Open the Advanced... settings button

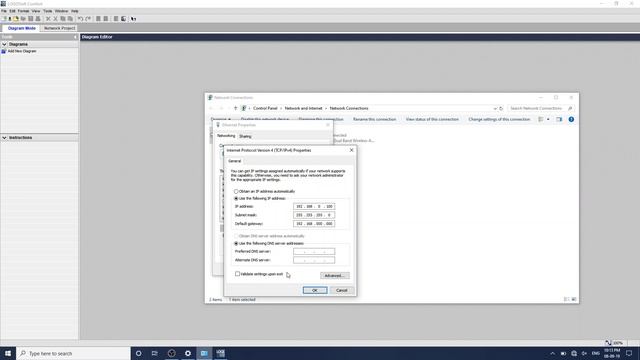click(x=335, y=276)
